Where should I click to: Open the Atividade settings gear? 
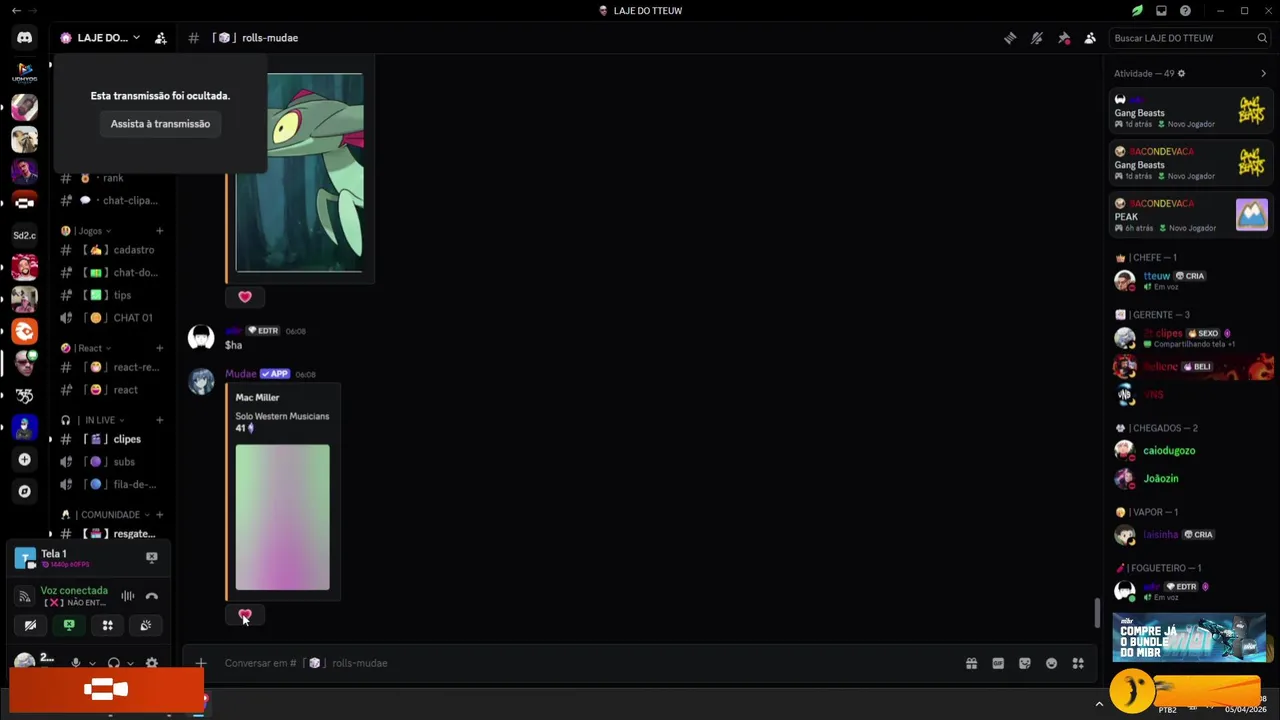[x=1181, y=74]
